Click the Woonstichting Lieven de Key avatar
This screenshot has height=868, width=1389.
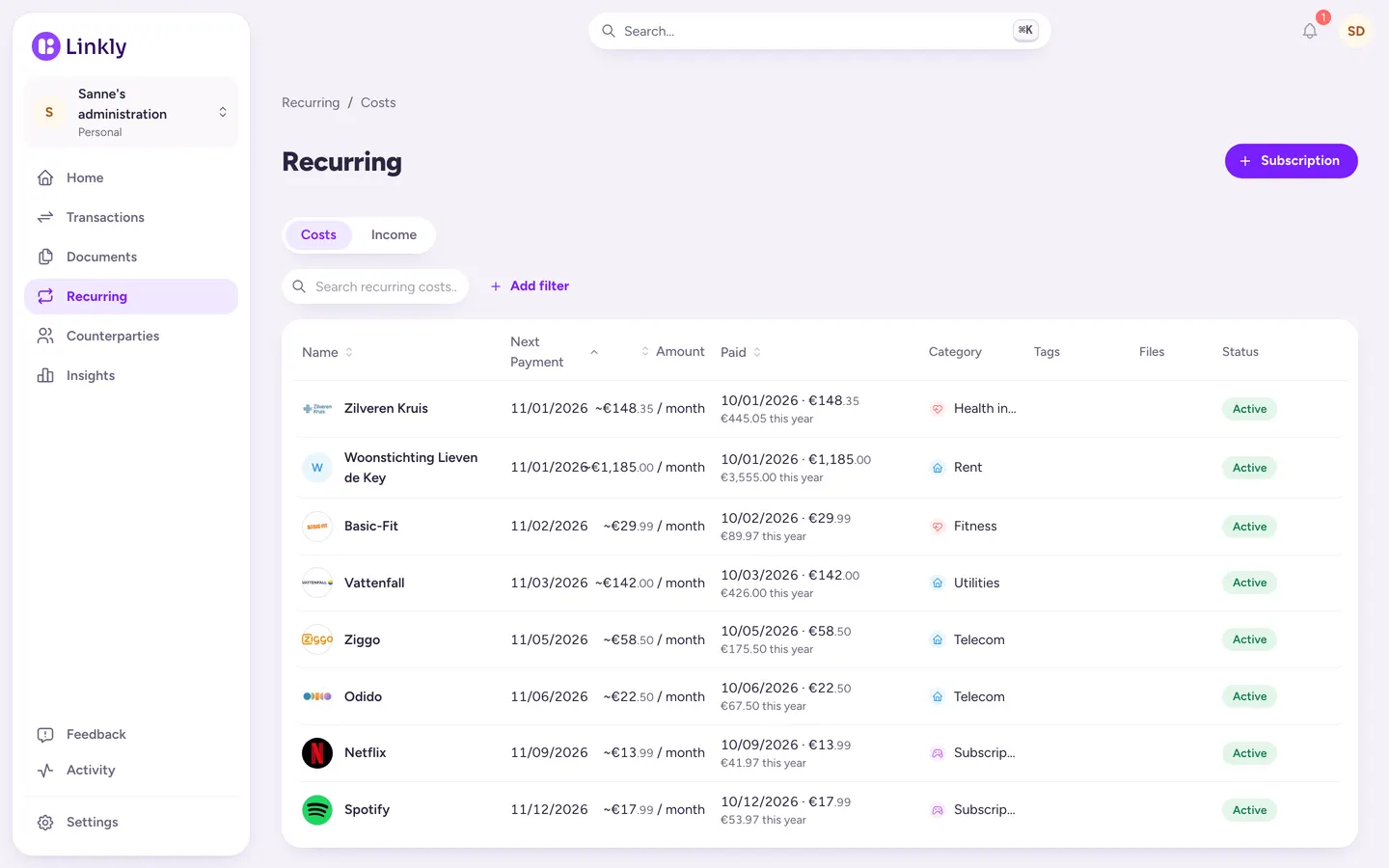click(317, 468)
